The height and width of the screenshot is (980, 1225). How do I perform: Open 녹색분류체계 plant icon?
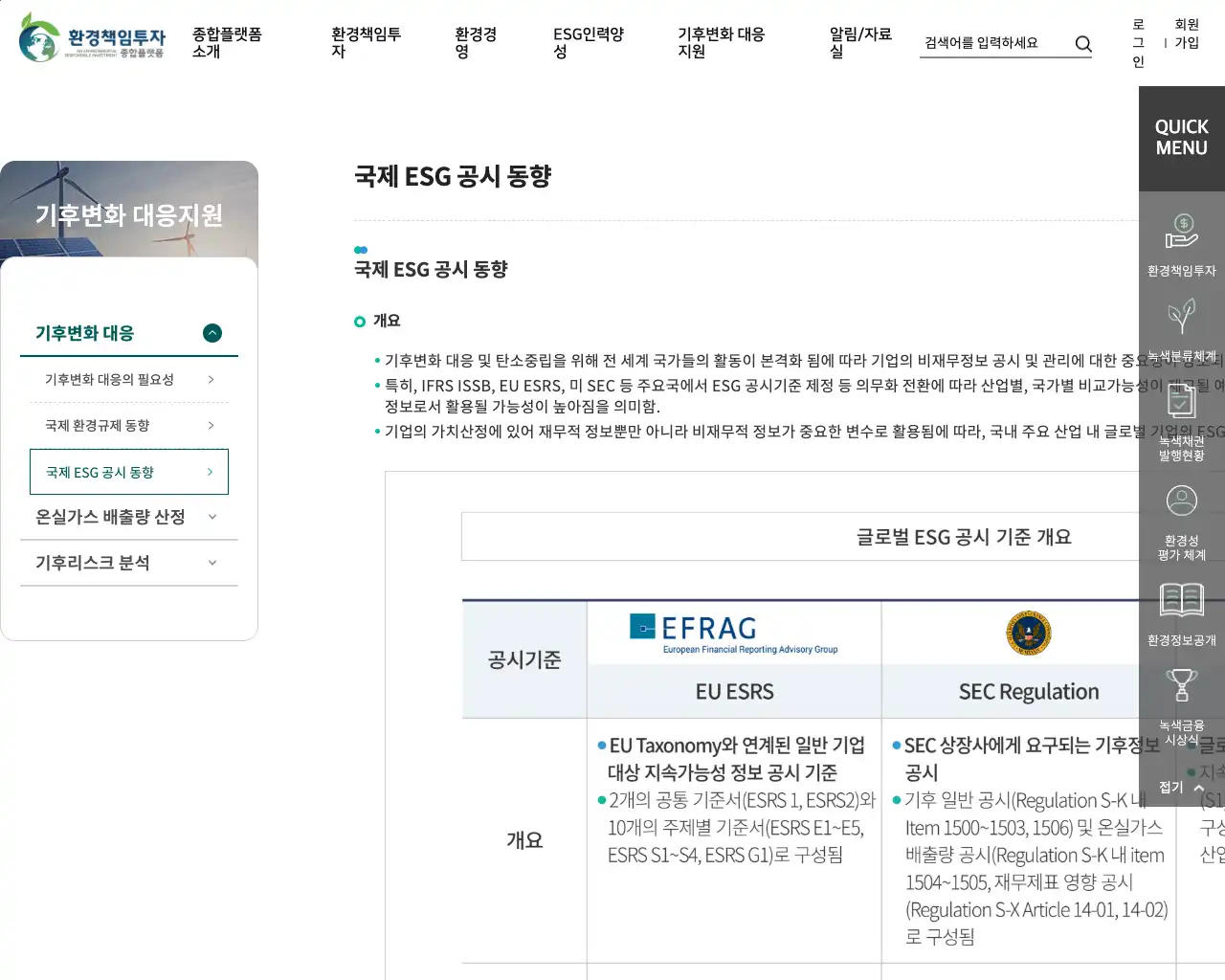point(1181,317)
